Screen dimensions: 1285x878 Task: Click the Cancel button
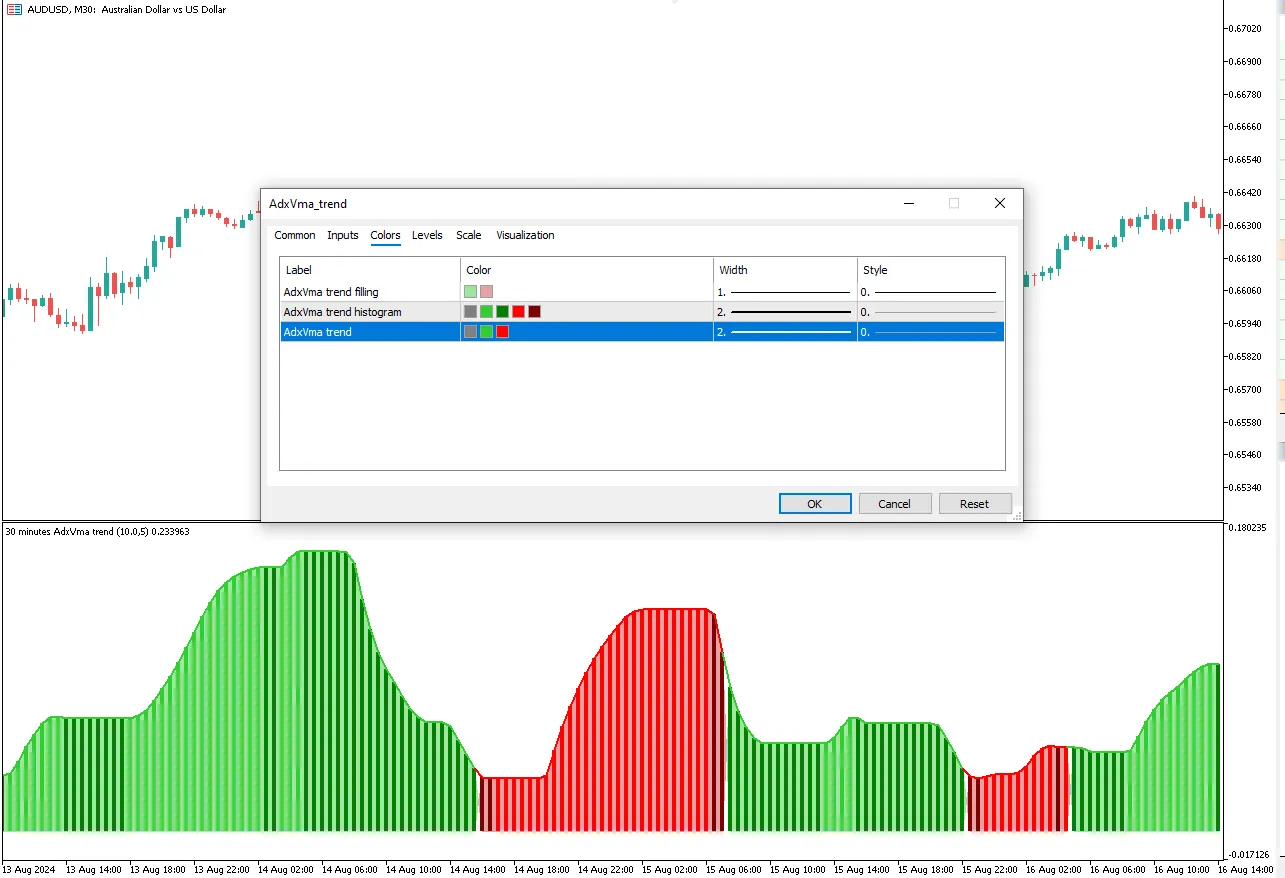point(895,504)
